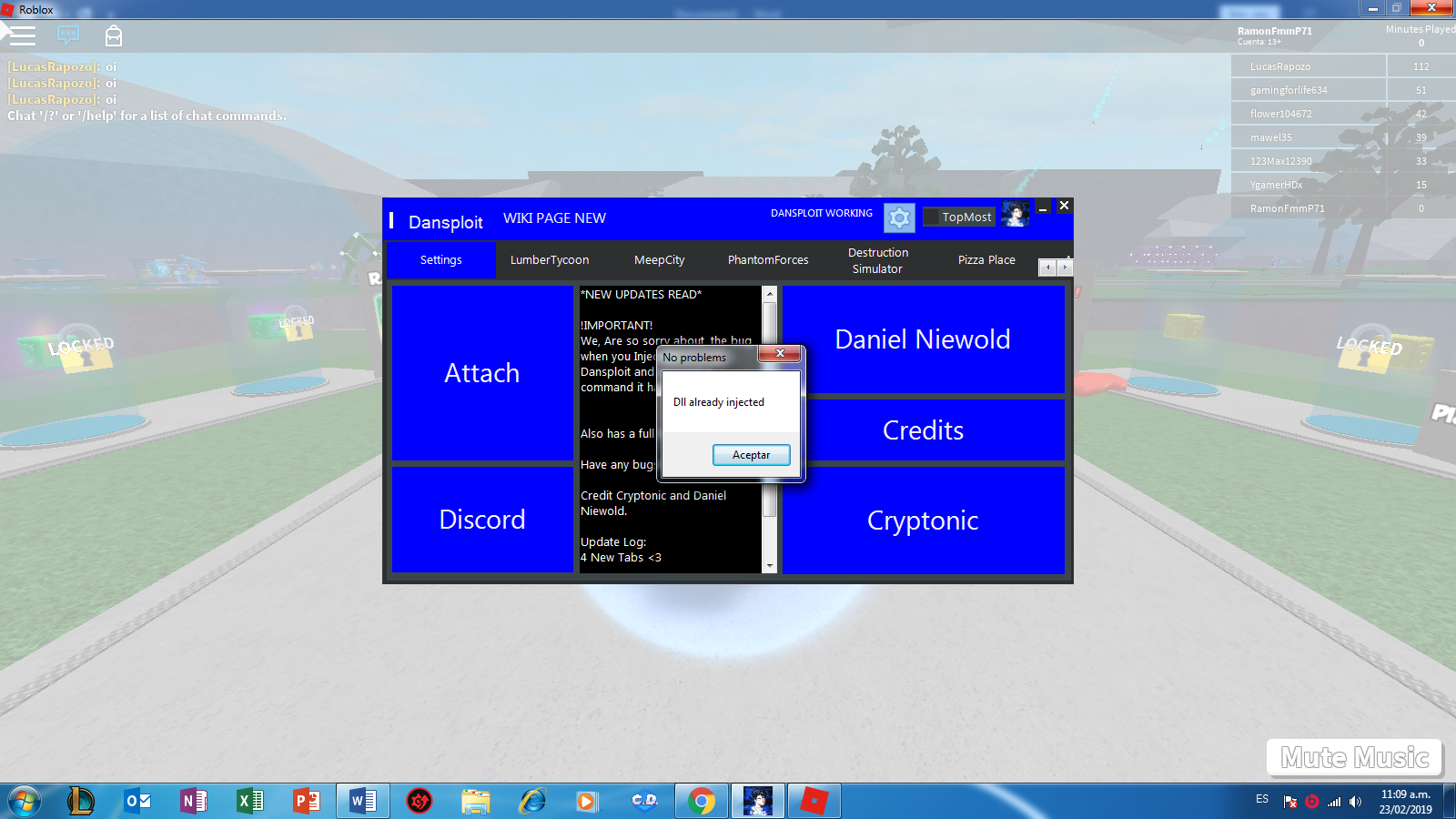Switch to Google Chrome in taskbar
The image size is (1456, 819).
pos(702,801)
